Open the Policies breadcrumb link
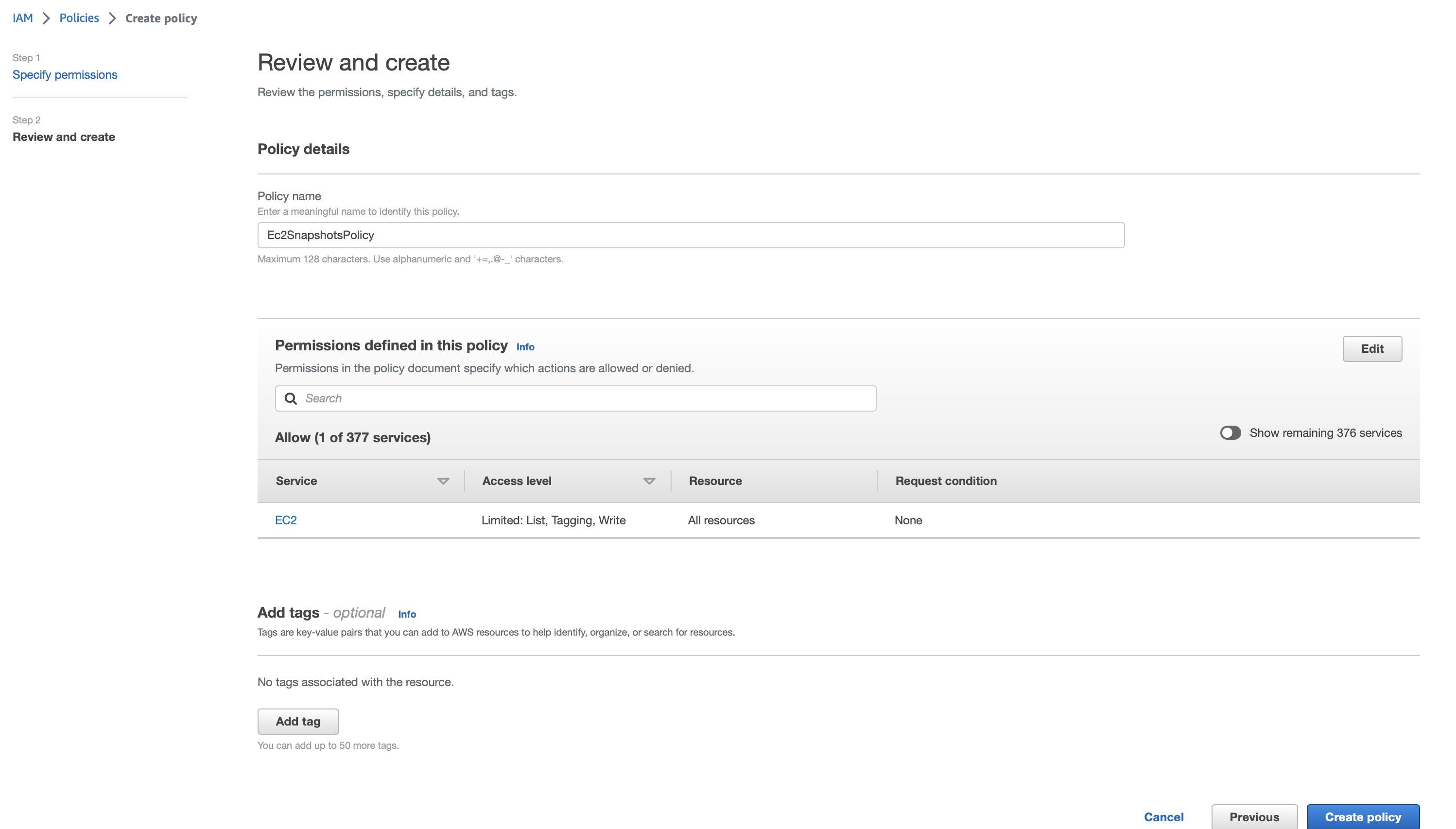Screen dimensions: 1456x829 pyautogui.click(x=79, y=17)
